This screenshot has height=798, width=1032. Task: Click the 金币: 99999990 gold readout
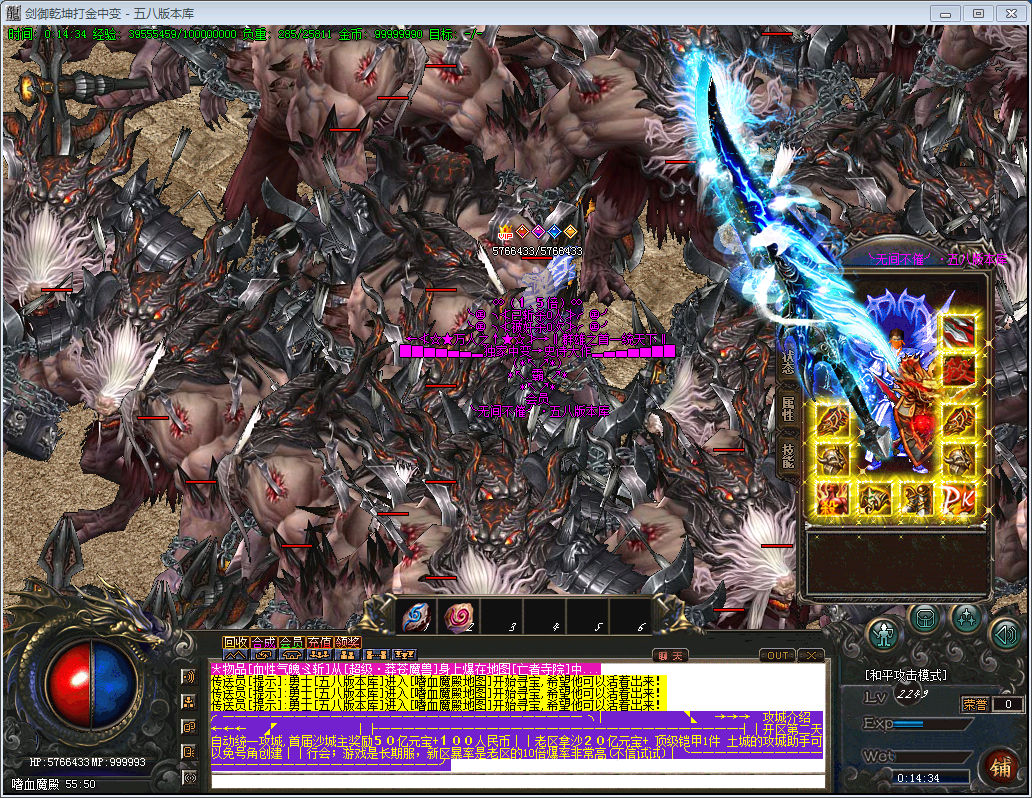coord(380,34)
